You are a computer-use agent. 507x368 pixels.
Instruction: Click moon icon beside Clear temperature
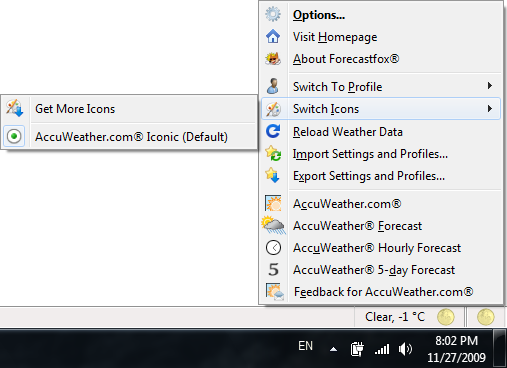click(x=446, y=317)
